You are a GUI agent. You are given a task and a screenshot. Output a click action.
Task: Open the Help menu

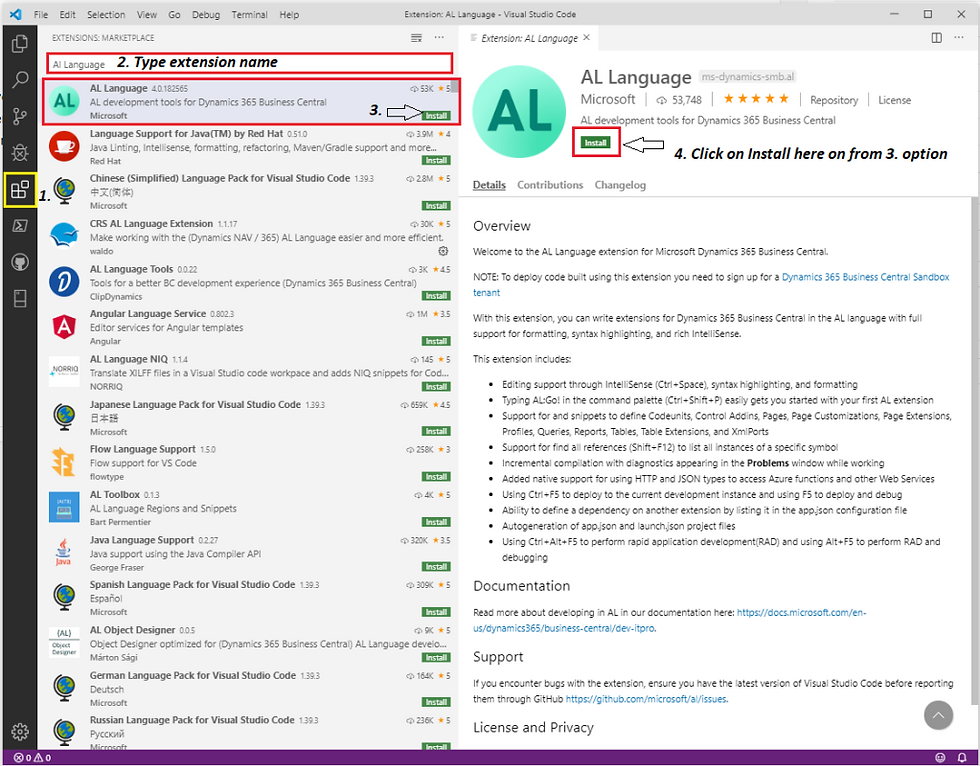pos(289,14)
